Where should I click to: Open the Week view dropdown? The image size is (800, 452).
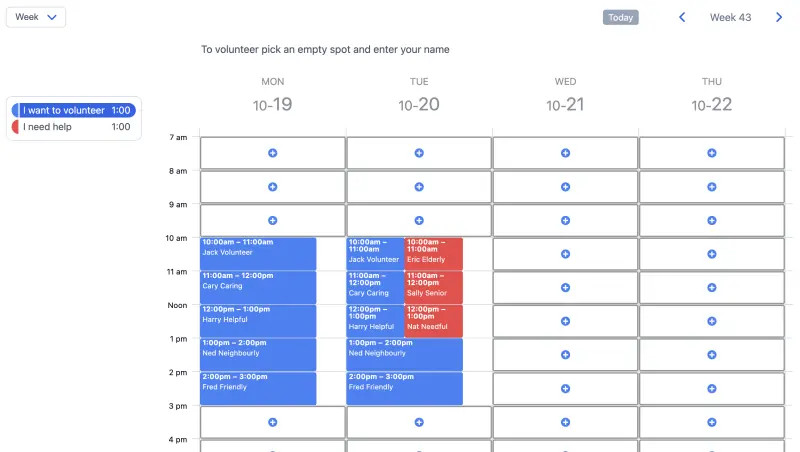[x=36, y=17]
